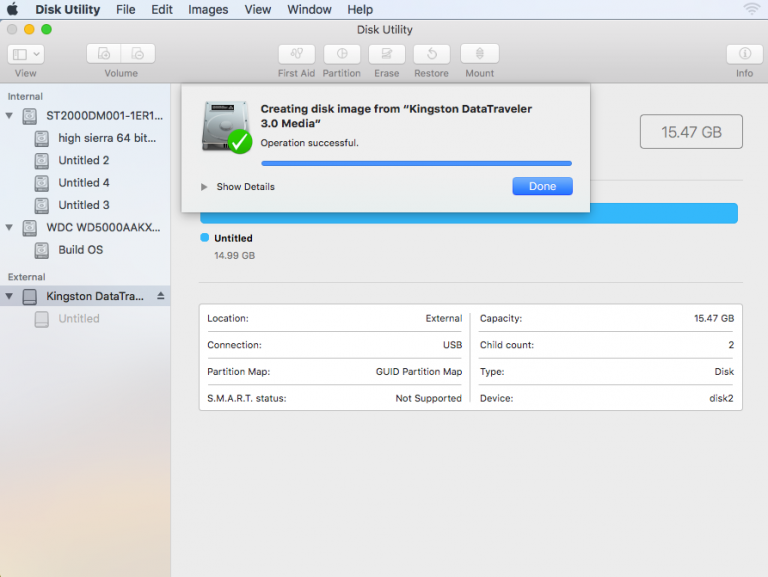This screenshot has width=768, height=577.
Task: Open the Disk Utility application menu
Action: click(68, 9)
